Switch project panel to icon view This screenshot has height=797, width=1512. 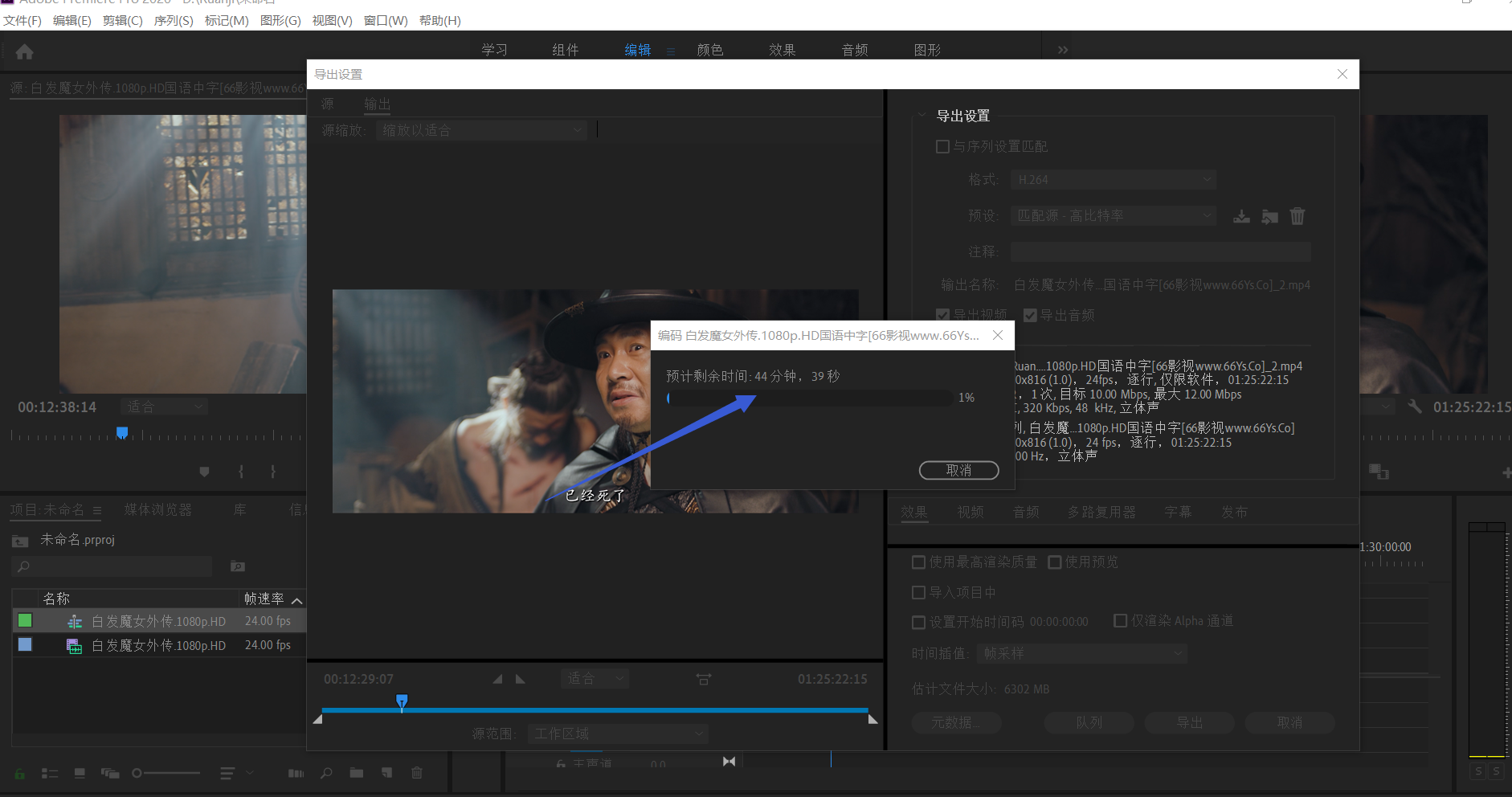(x=80, y=773)
